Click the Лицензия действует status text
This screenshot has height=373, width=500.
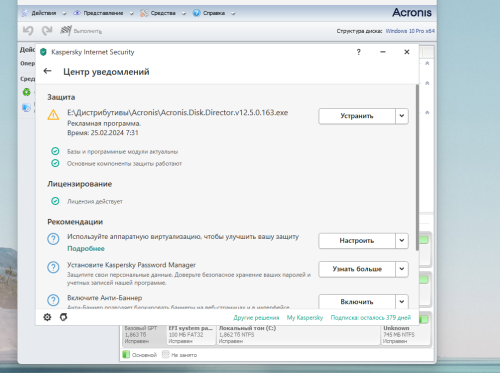(95, 201)
